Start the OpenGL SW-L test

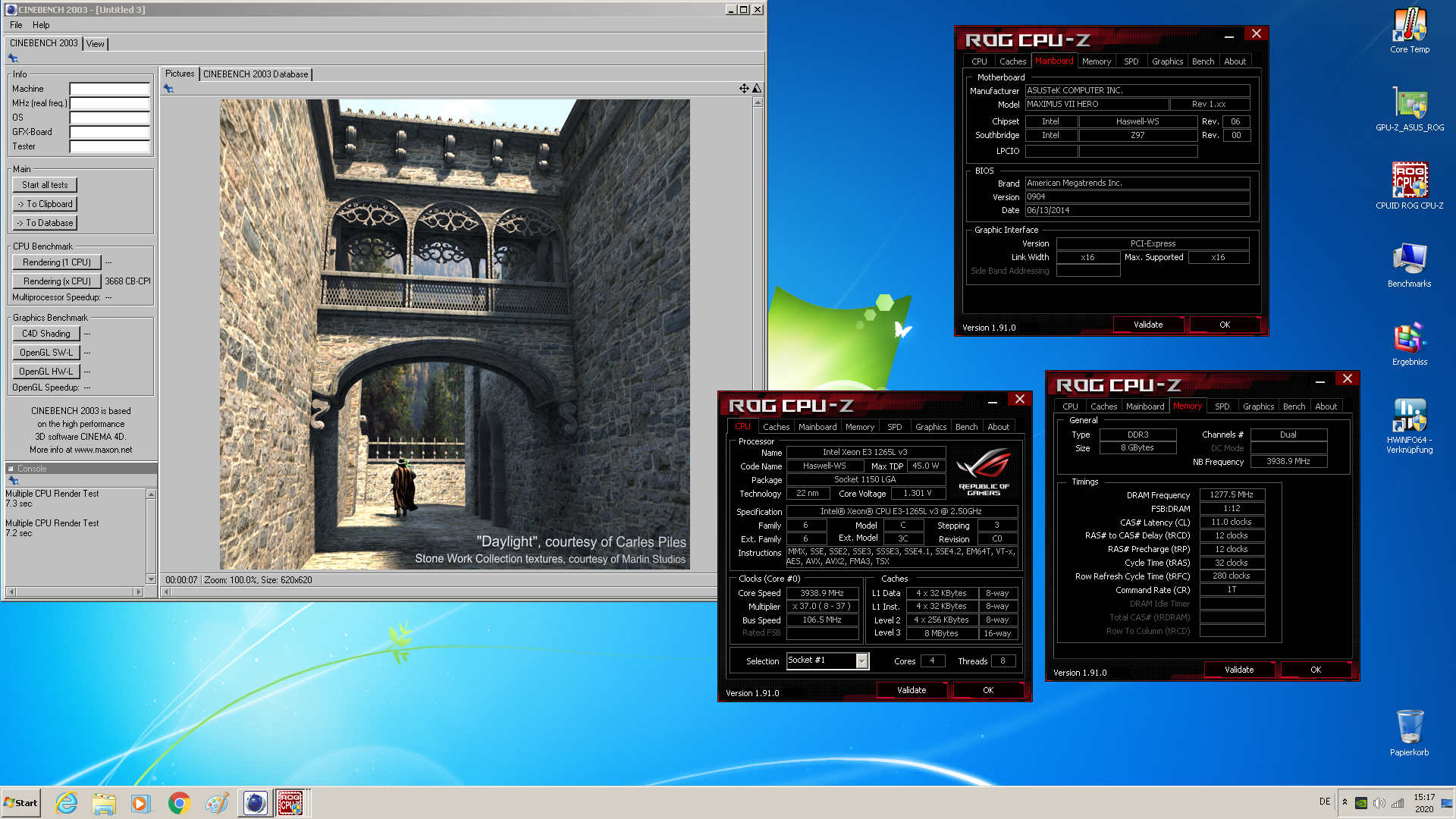click(x=45, y=353)
